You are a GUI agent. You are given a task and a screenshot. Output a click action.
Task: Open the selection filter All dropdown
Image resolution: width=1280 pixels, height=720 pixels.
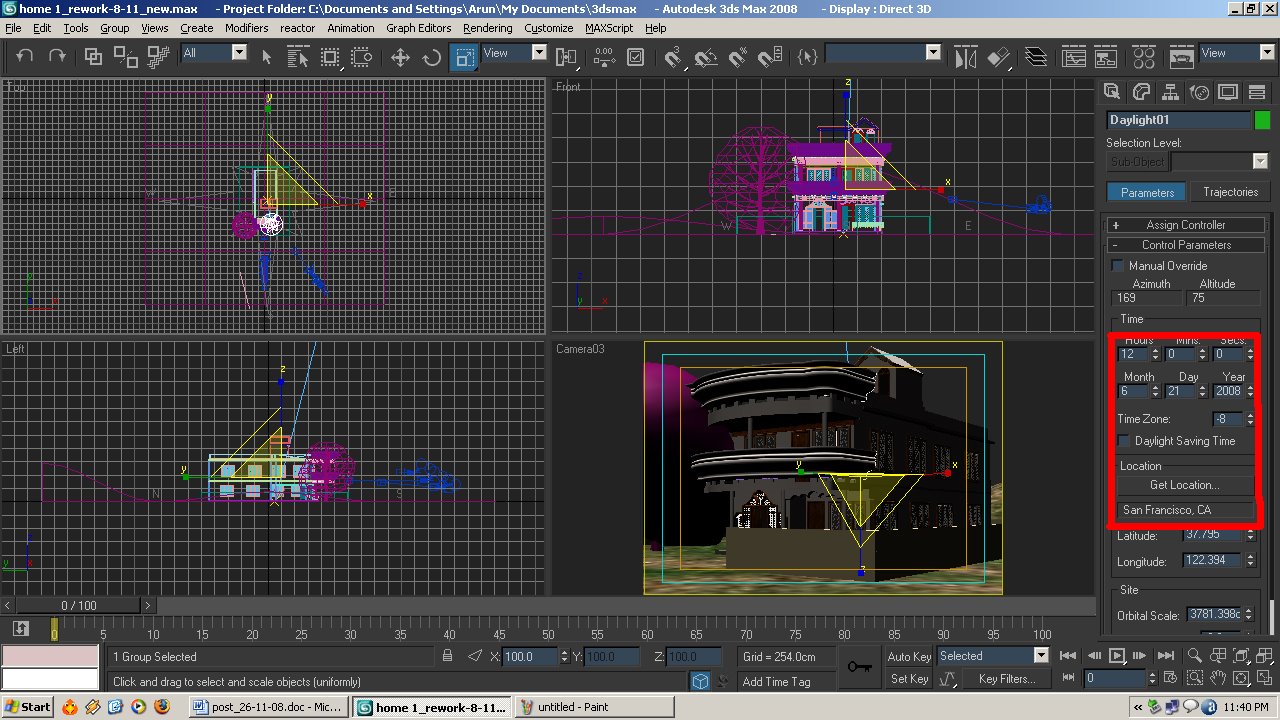[239, 53]
